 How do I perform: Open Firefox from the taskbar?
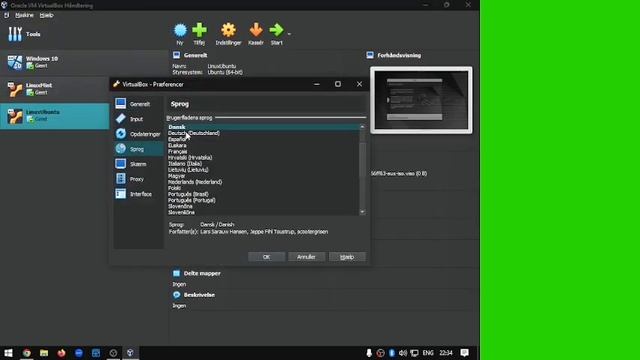click(x=61, y=353)
